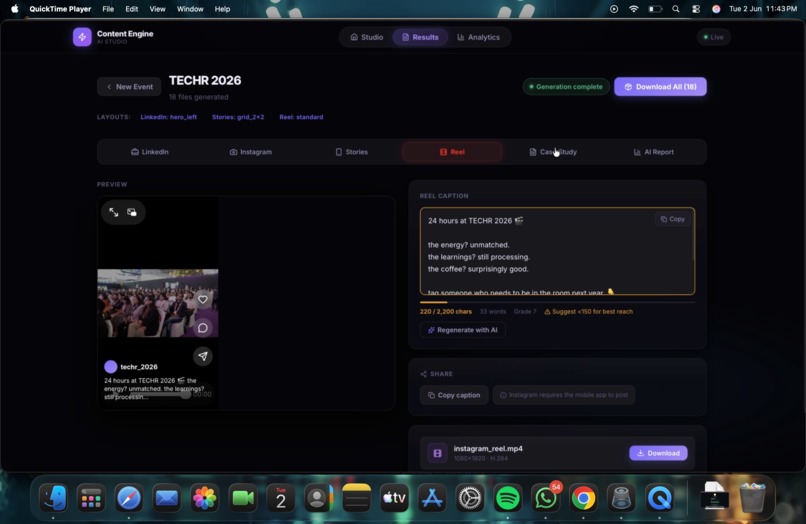
Task: Toggle picture-in-picture for the reel preview
Action: 132,212
